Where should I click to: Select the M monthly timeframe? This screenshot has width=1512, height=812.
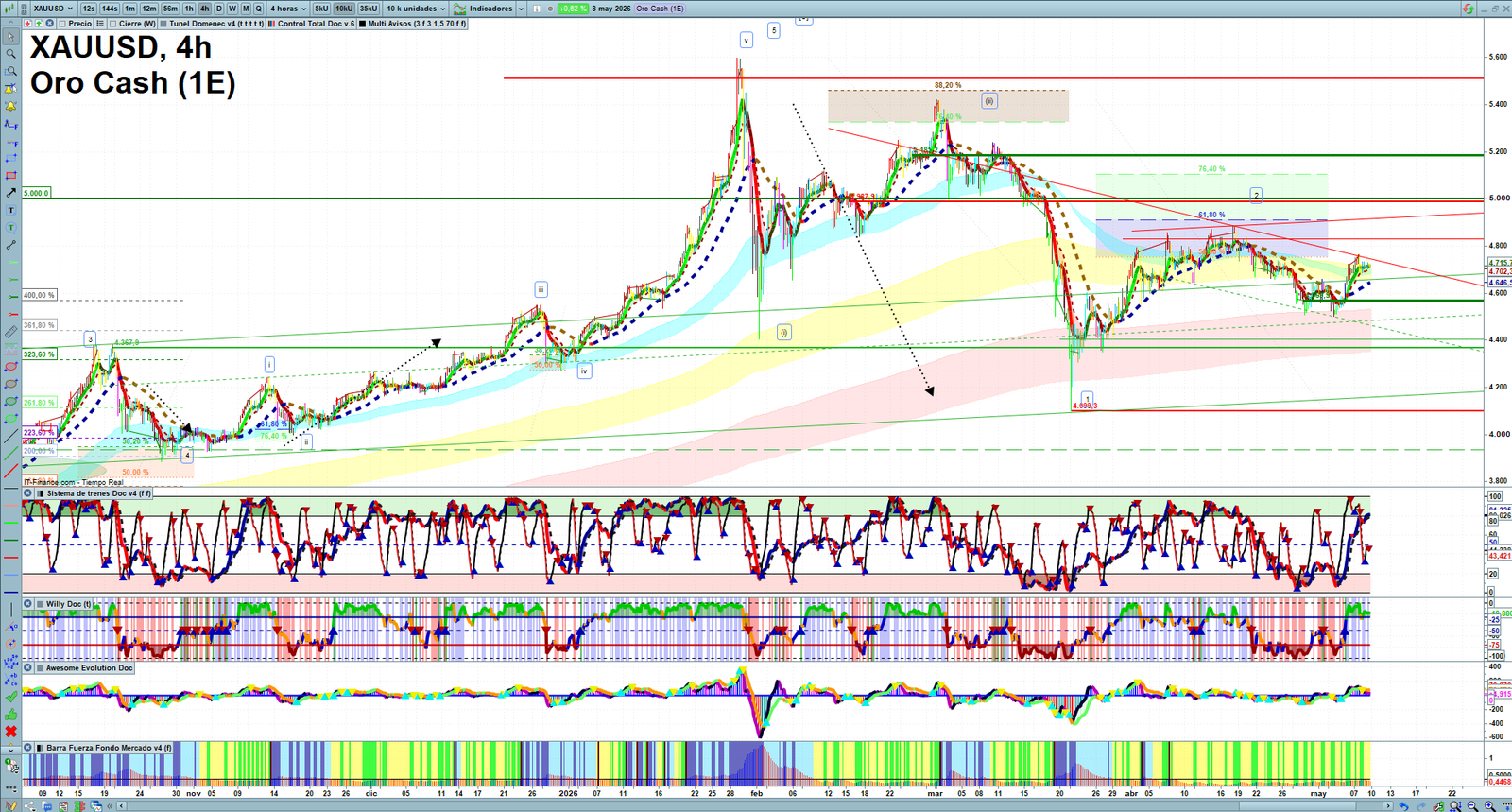click(246, 9)
